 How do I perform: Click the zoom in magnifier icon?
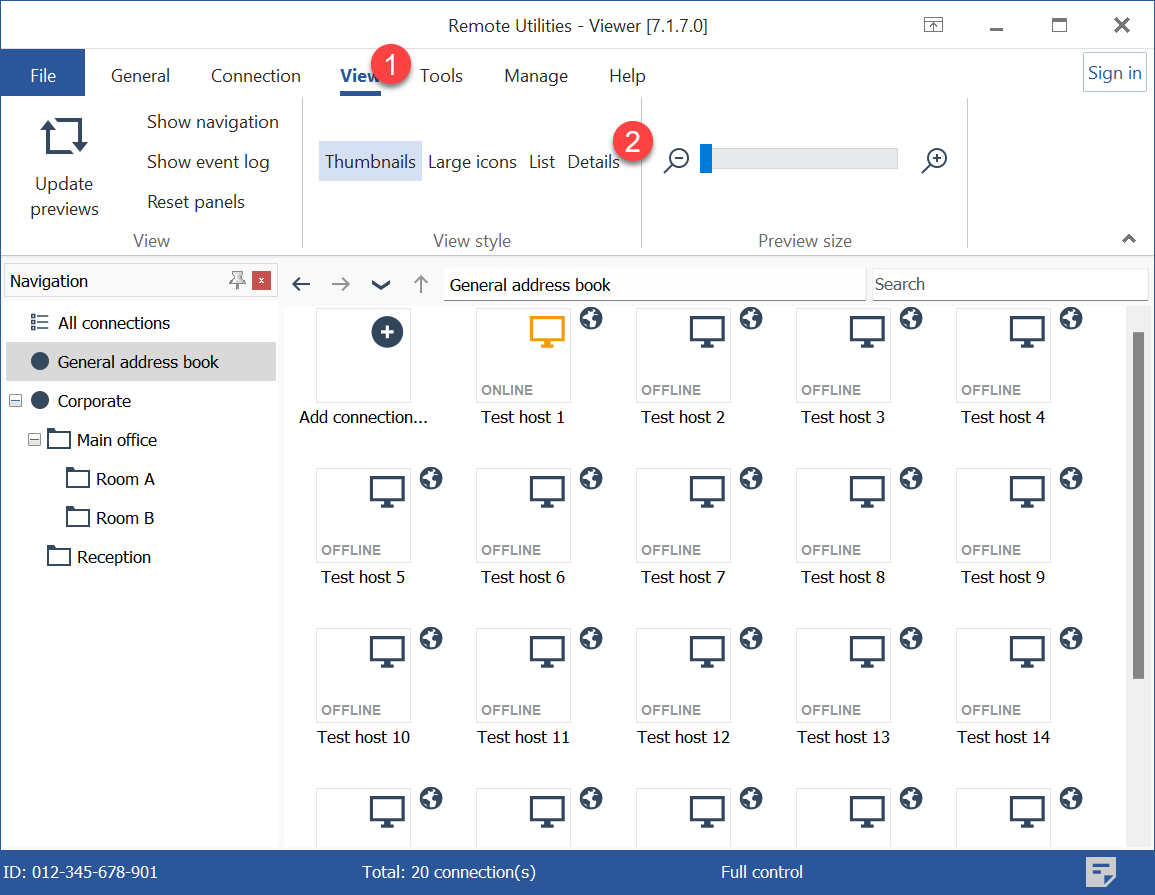pyautogui.click(x=934, y=160)
